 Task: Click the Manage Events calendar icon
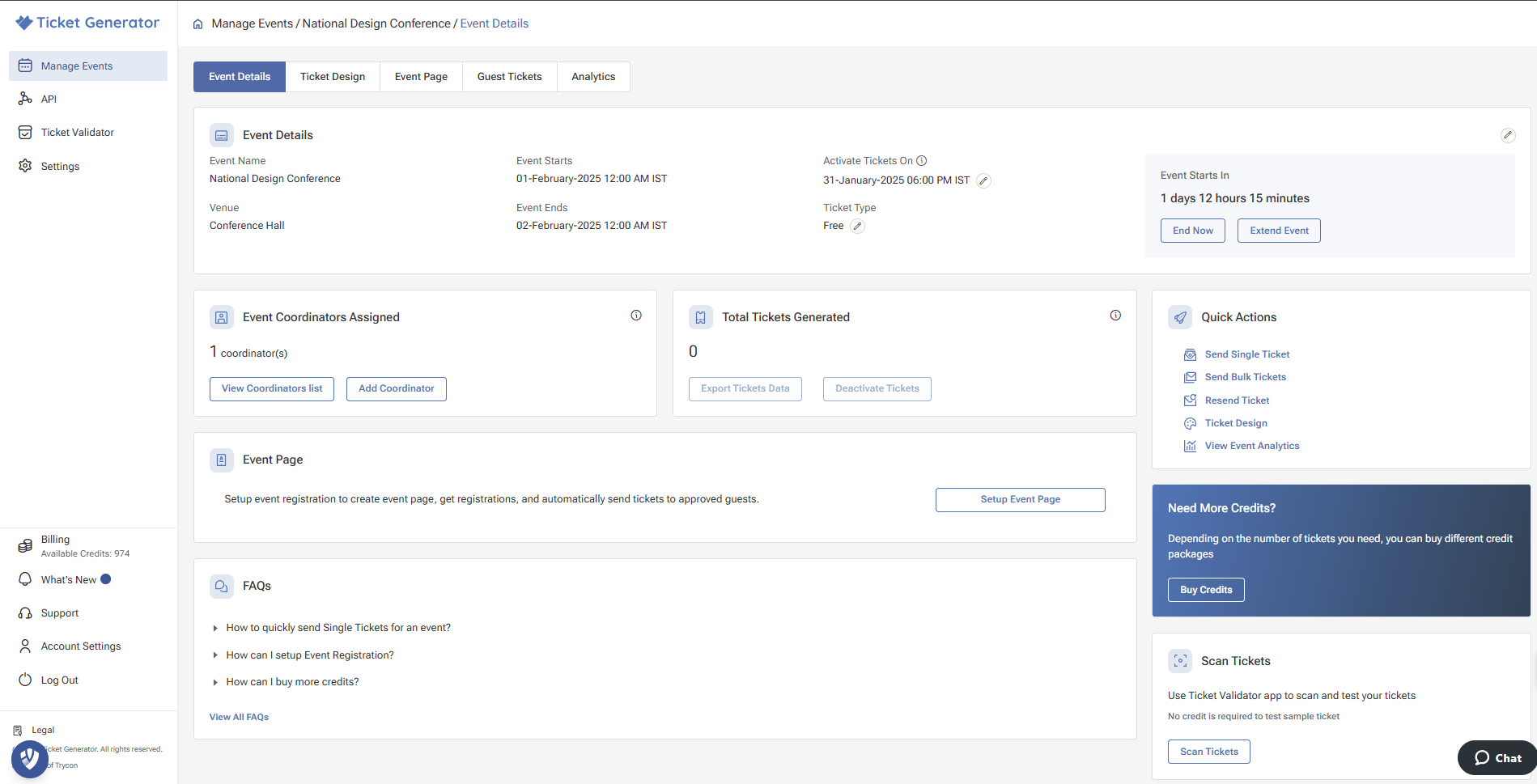(x=25, y=66)
